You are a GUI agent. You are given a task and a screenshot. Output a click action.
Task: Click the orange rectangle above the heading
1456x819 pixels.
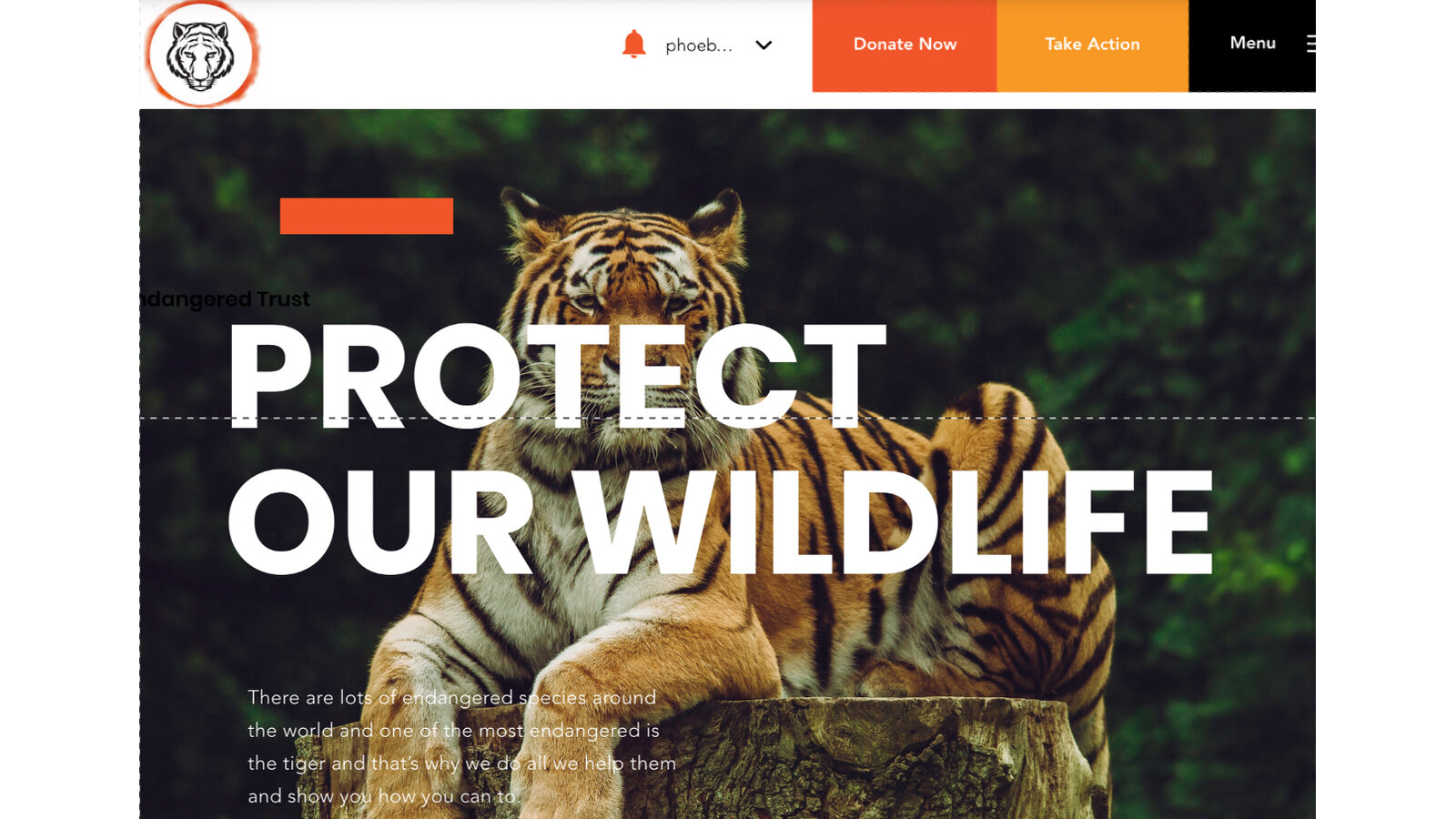[366, 216]
